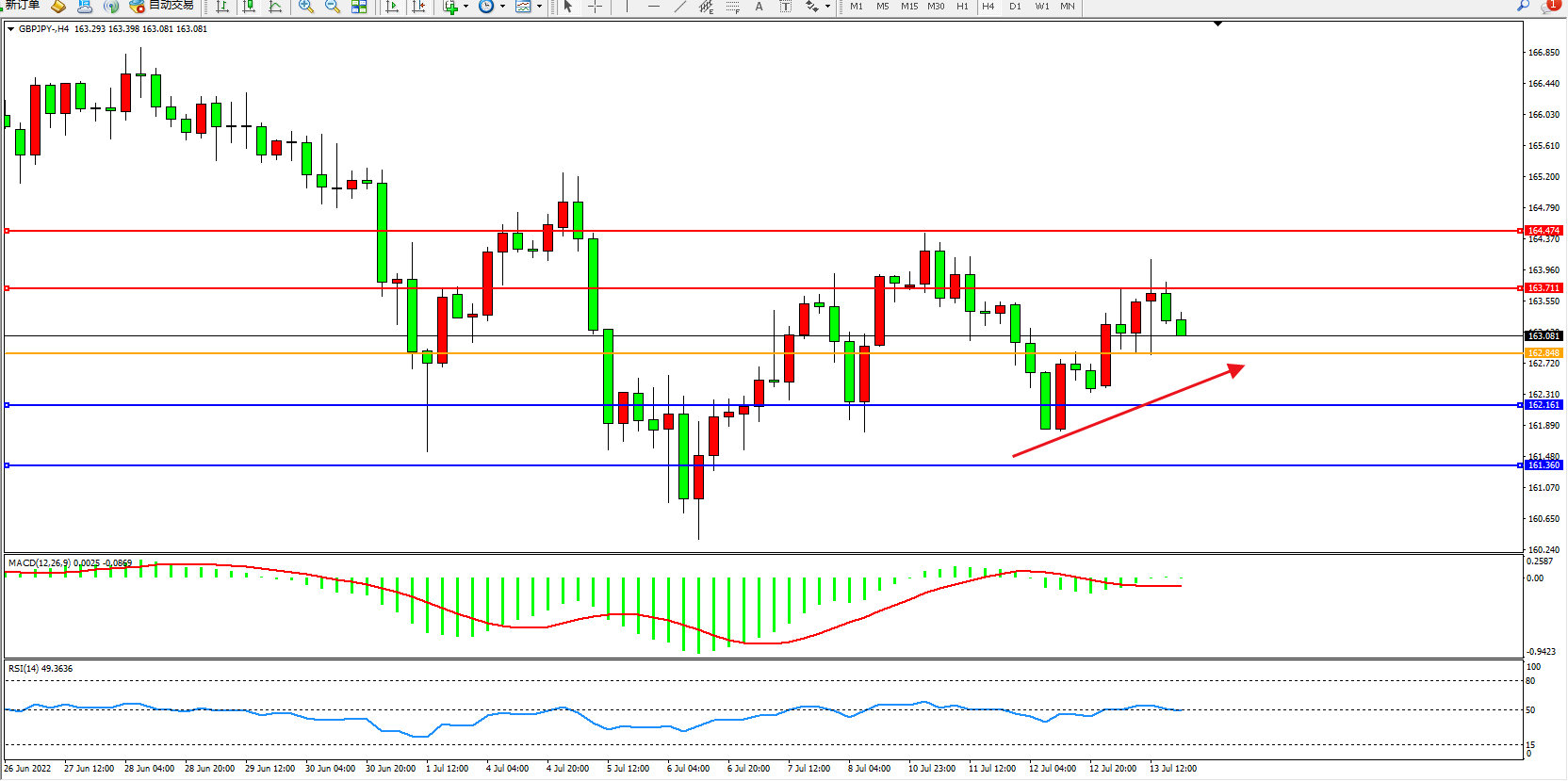Expand the periods clock dropdown arrow
Image resolution: width=1568 pixels, height=781 pixels.
[x=502, y=7]
